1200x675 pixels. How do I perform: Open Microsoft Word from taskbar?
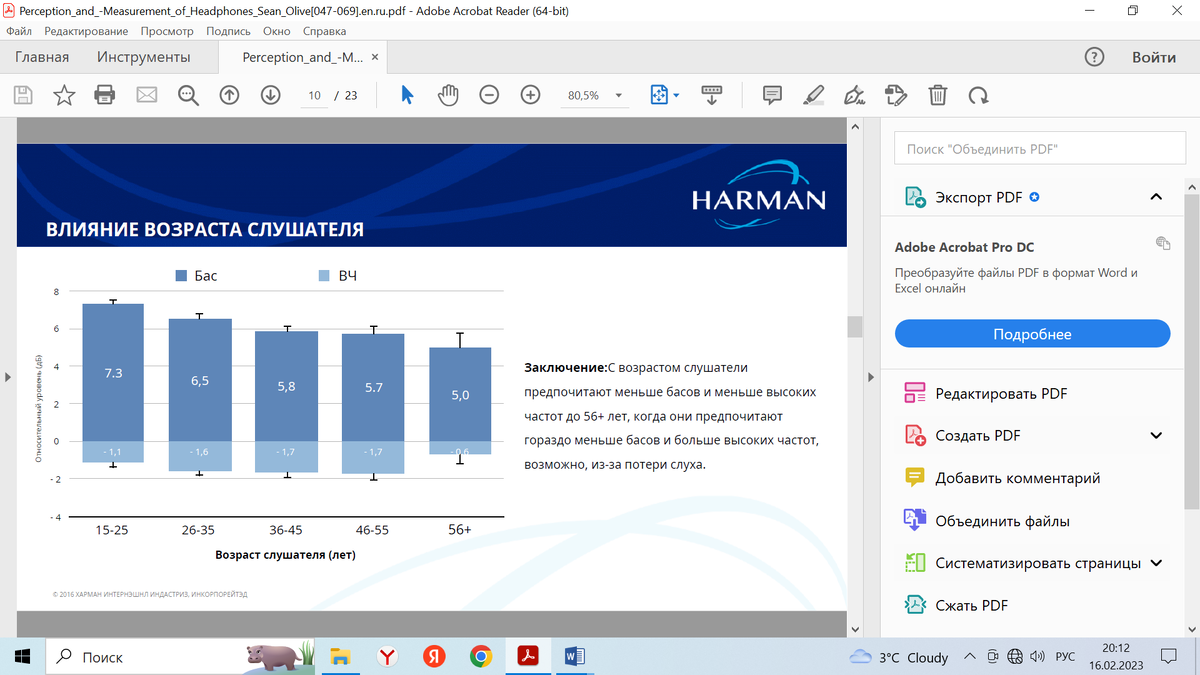[x=574, y=657]
